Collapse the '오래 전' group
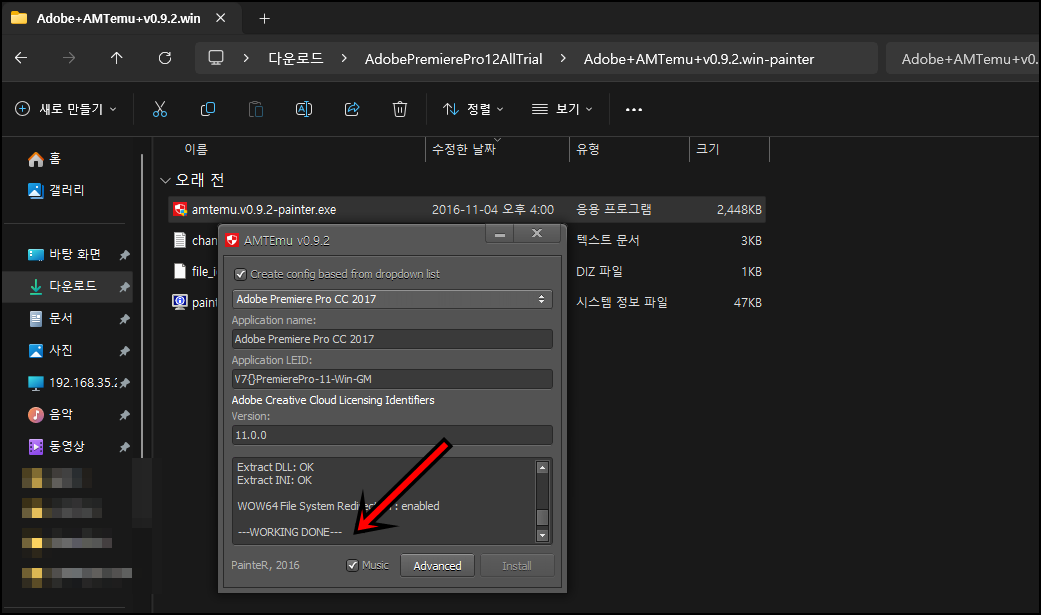This screenshot has width=1041, height=615. 165,181
